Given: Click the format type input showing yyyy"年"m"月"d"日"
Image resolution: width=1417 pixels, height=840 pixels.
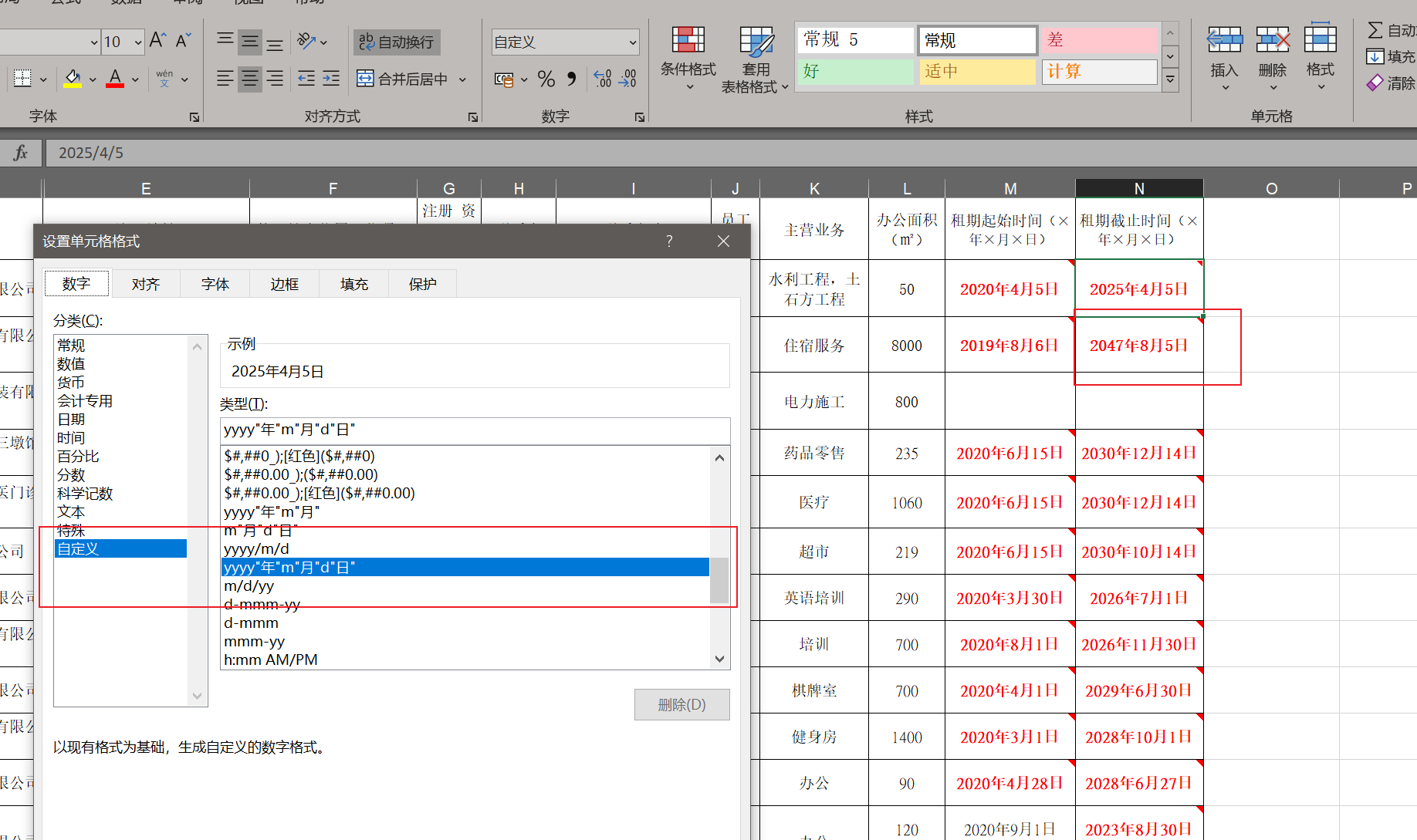Looking at the screenshot, I should point(473,430).
